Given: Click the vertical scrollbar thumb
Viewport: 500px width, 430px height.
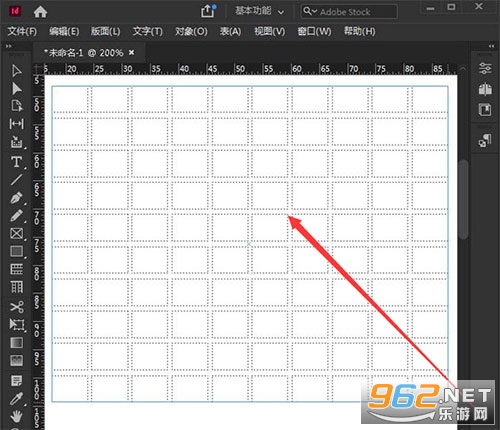Looking at the screenshot, I should 463,199.
